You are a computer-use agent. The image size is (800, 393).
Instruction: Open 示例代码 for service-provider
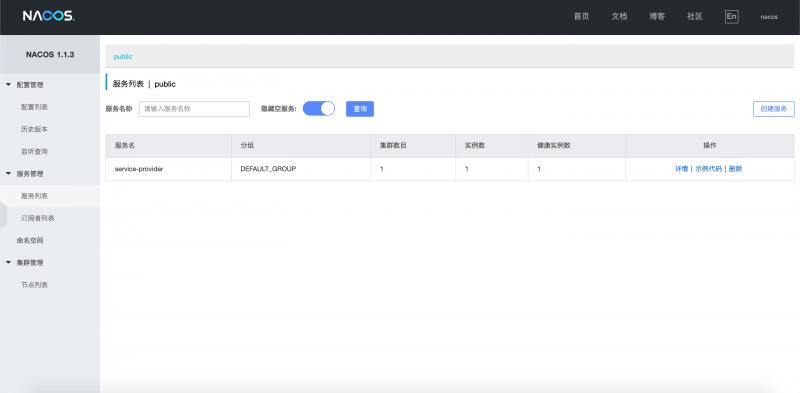tap(709, 169)
